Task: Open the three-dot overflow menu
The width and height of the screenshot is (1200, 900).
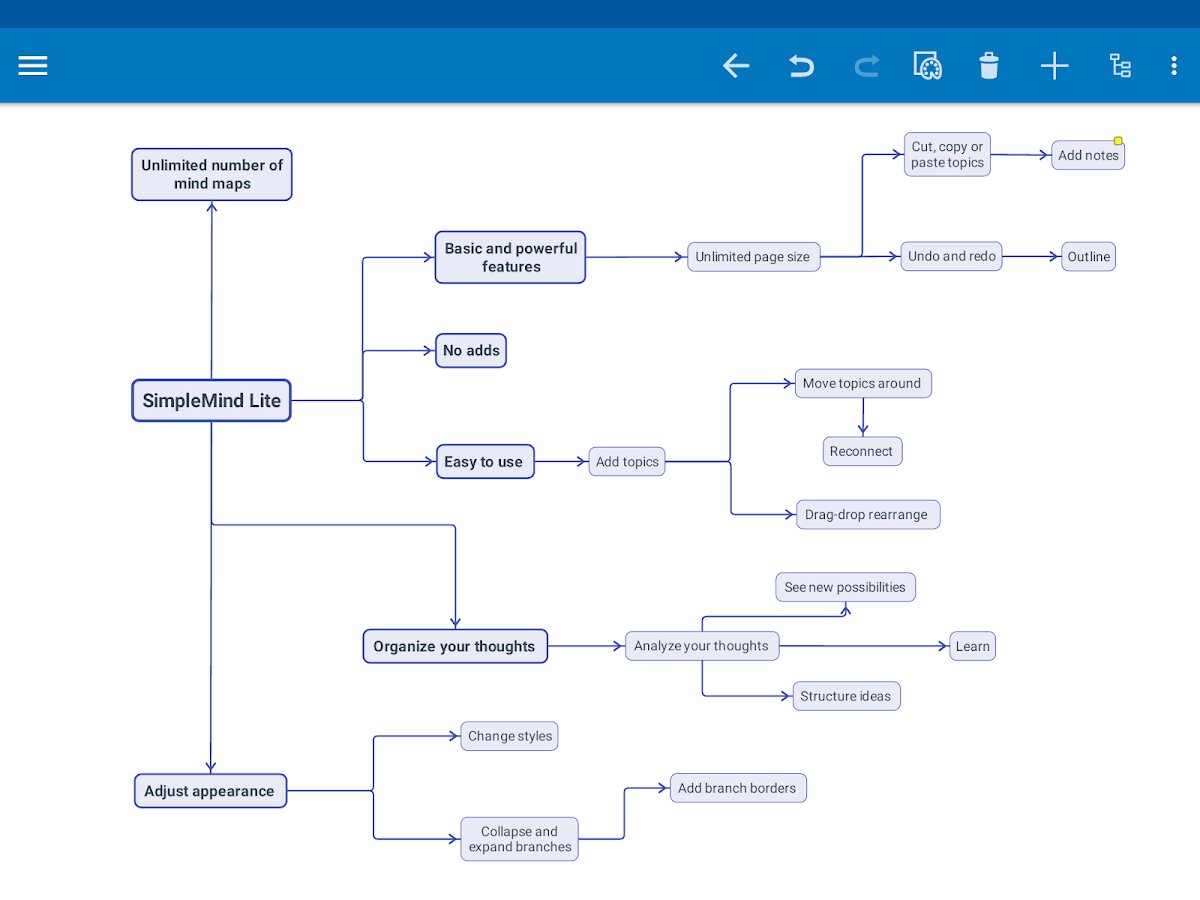Action: pos(1174,66)
